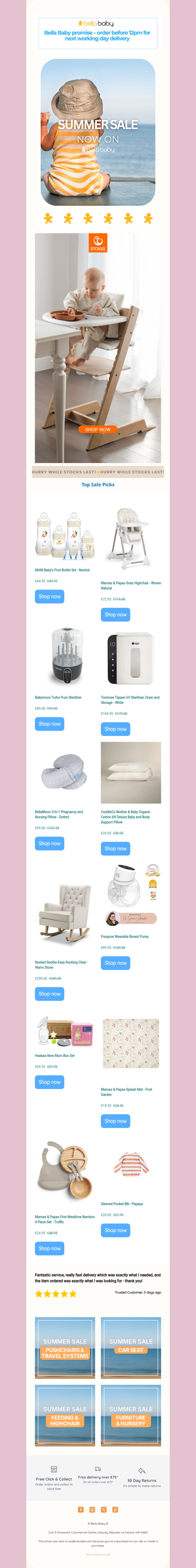Viewport: 196px width, 1568px height.
Task: Open the Facebook social icon
Action: (x=81, y=1510)
